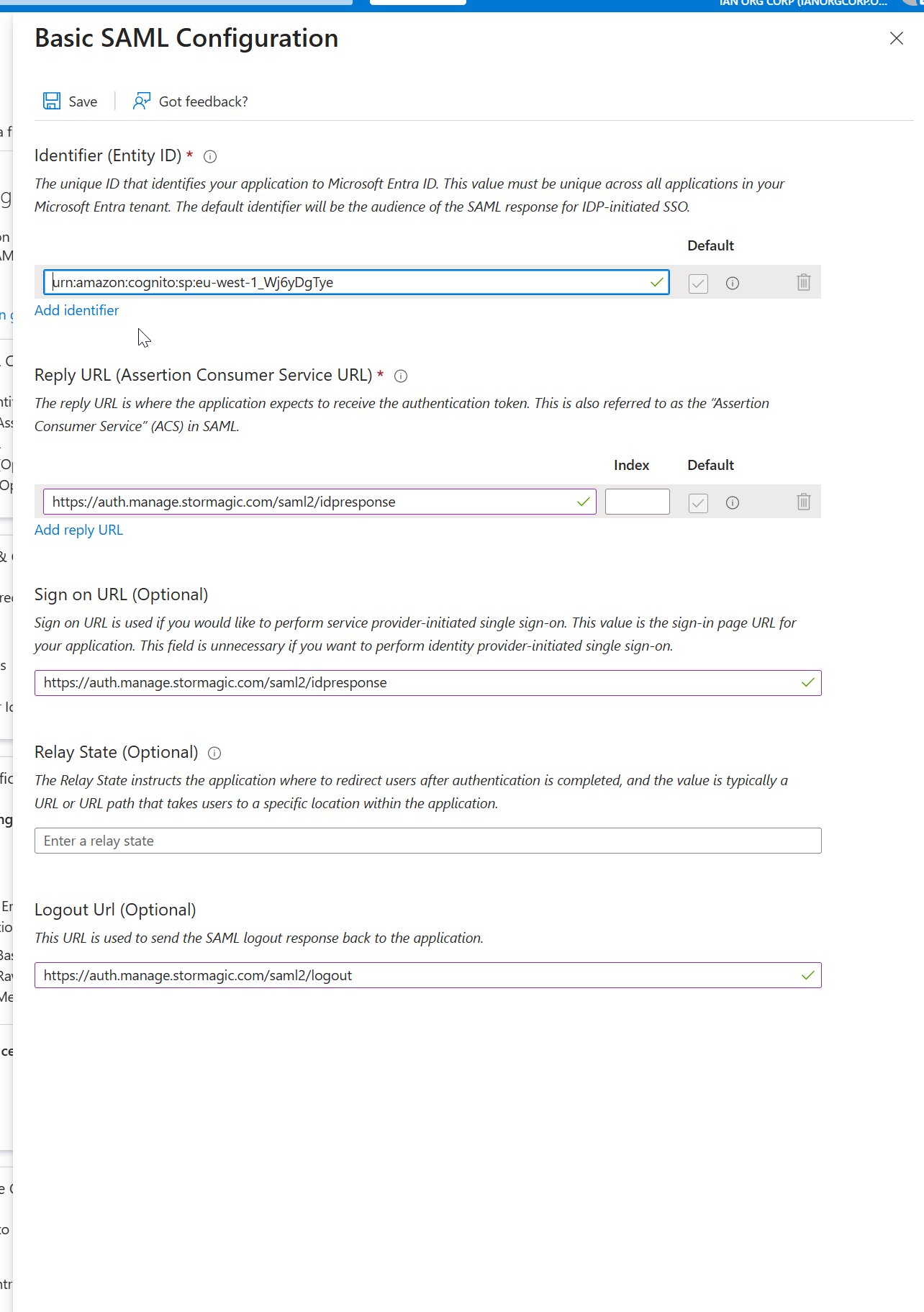Close the Basic SAML Configuration panel
924x1312 pixels.
pyautogui.click(x=897, y=38)
